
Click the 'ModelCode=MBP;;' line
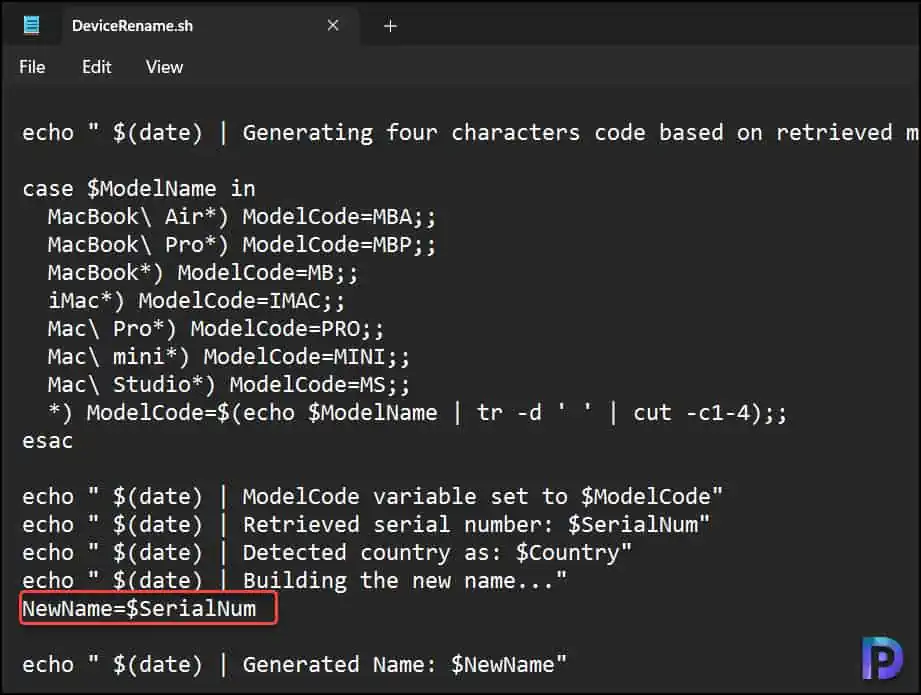click(x=242, y=245)
